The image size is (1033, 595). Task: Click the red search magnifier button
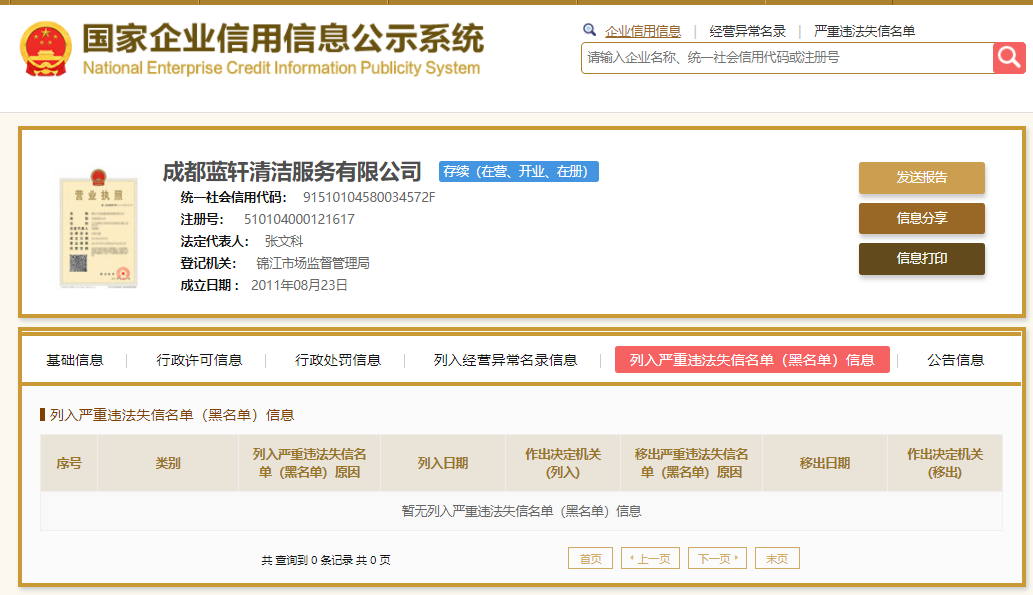point(1009,58)
